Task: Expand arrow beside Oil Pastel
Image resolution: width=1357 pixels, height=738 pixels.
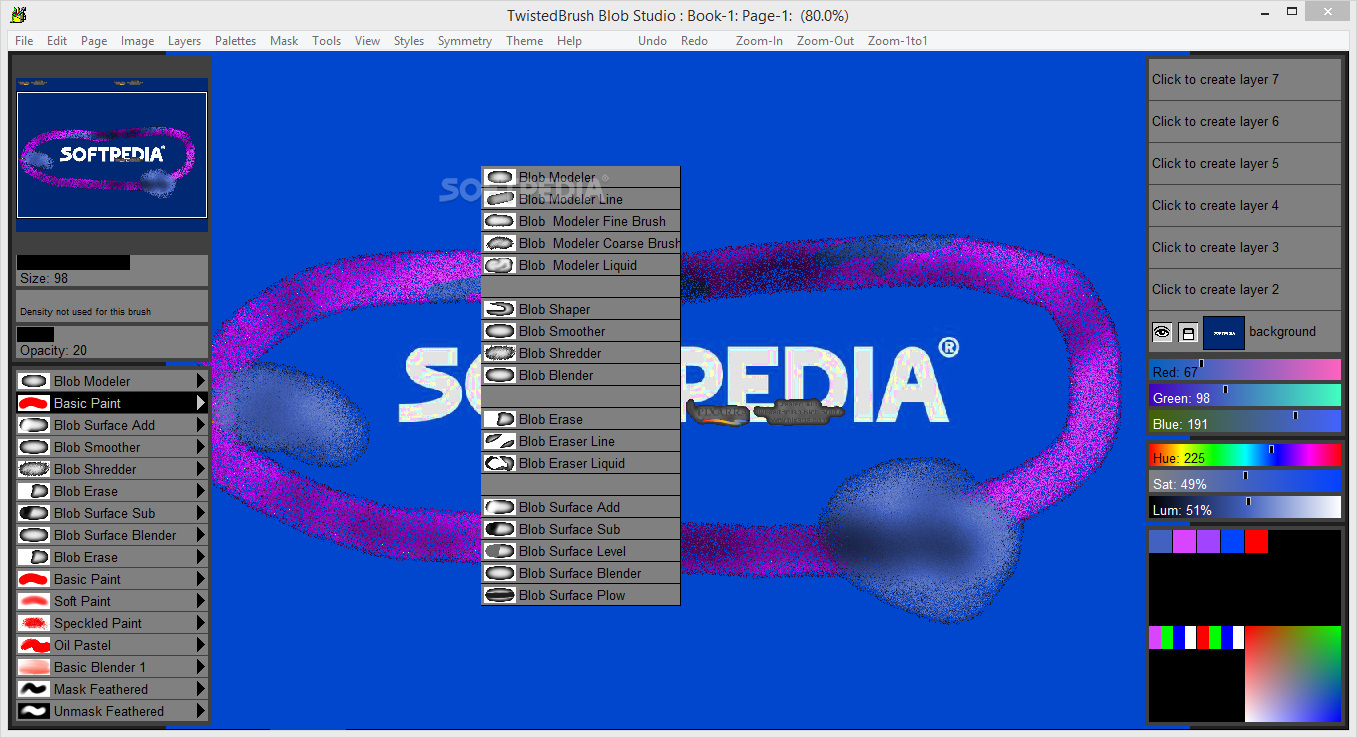Action: tap(201, 645)
